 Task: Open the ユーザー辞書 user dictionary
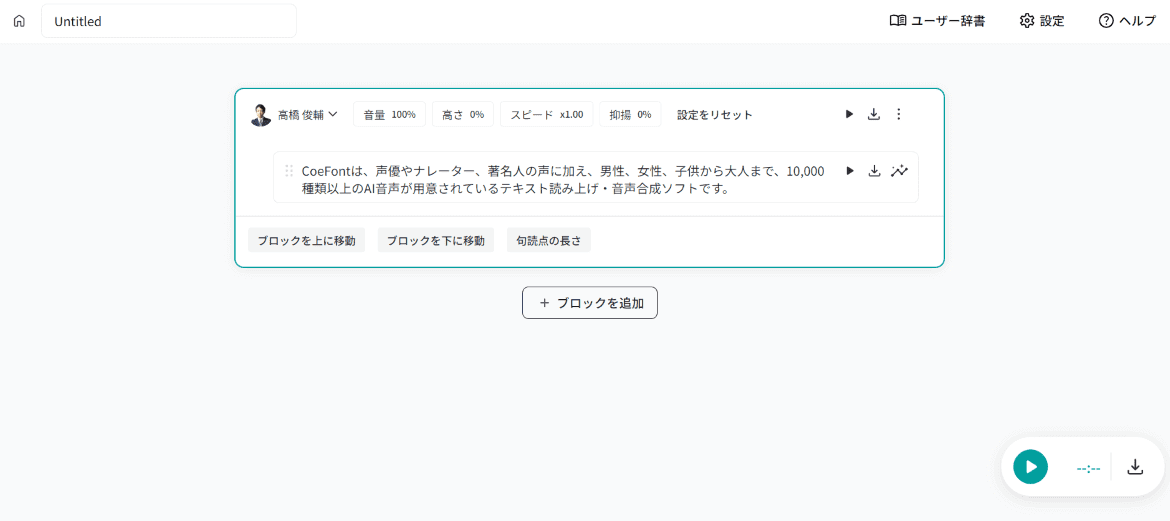click(x=937, y=21)
